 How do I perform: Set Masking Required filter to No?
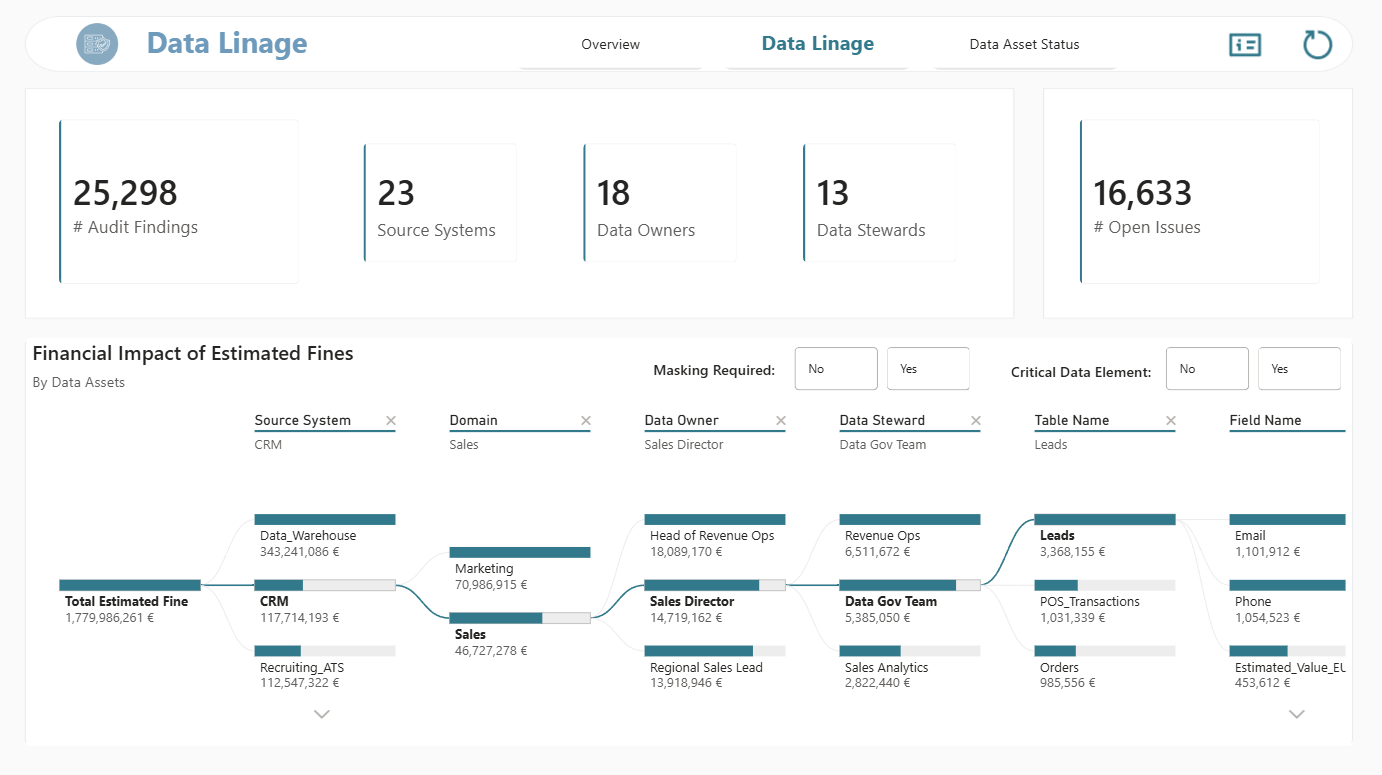(x=836, y=369)
